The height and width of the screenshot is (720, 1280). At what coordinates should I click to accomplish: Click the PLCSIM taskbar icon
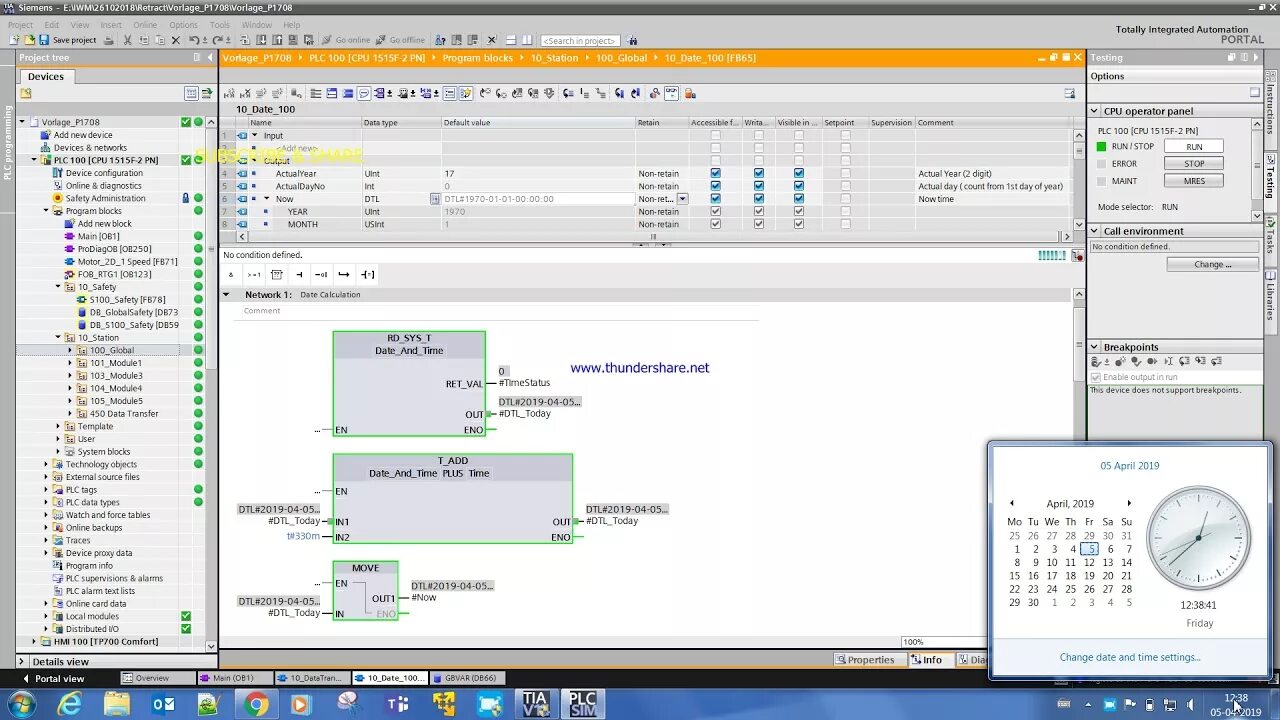click(x=582, y=704)
